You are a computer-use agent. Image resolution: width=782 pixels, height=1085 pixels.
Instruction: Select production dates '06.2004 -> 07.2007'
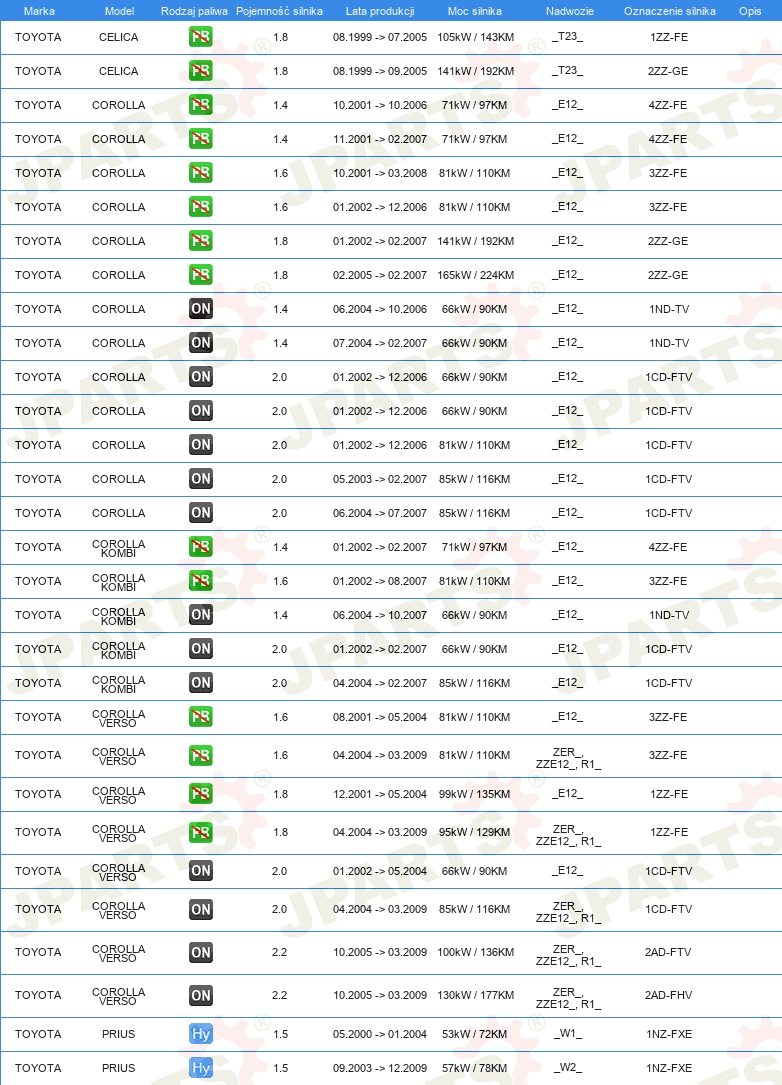[x=380, y=513]
